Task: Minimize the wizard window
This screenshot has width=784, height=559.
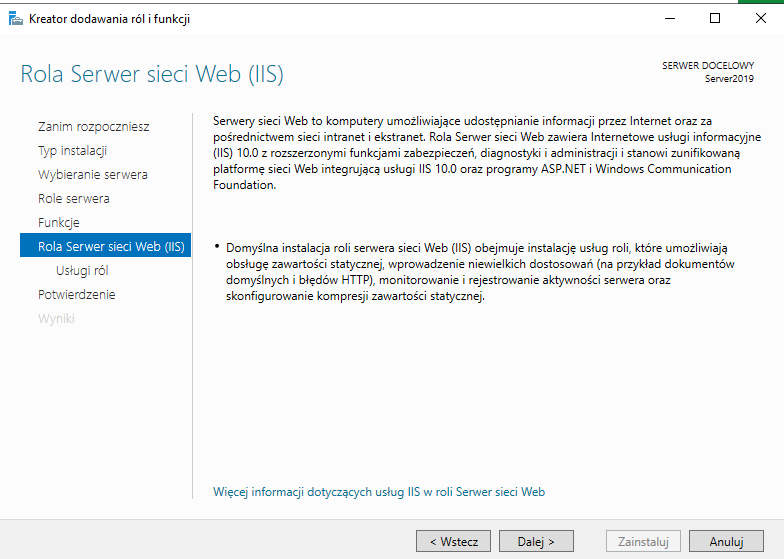Action: 670,18
